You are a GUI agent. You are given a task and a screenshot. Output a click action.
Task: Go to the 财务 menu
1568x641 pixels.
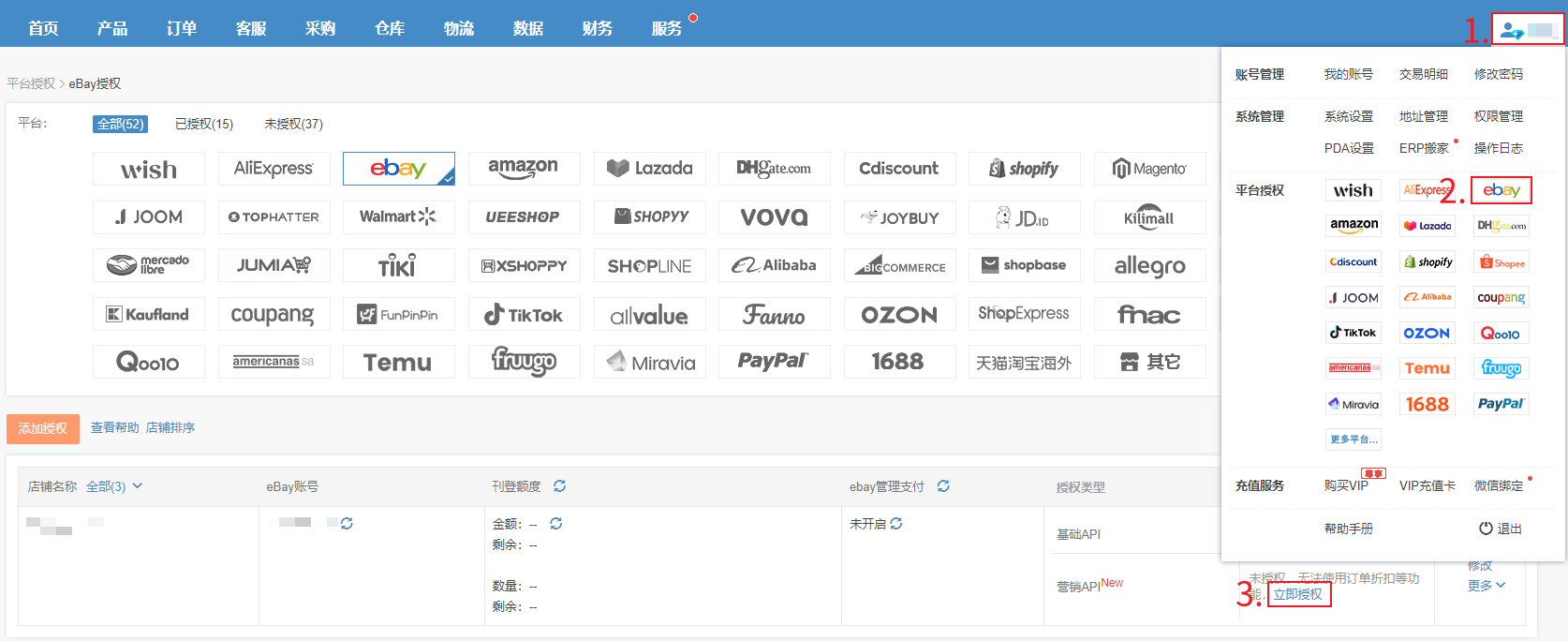click(598, 28)
